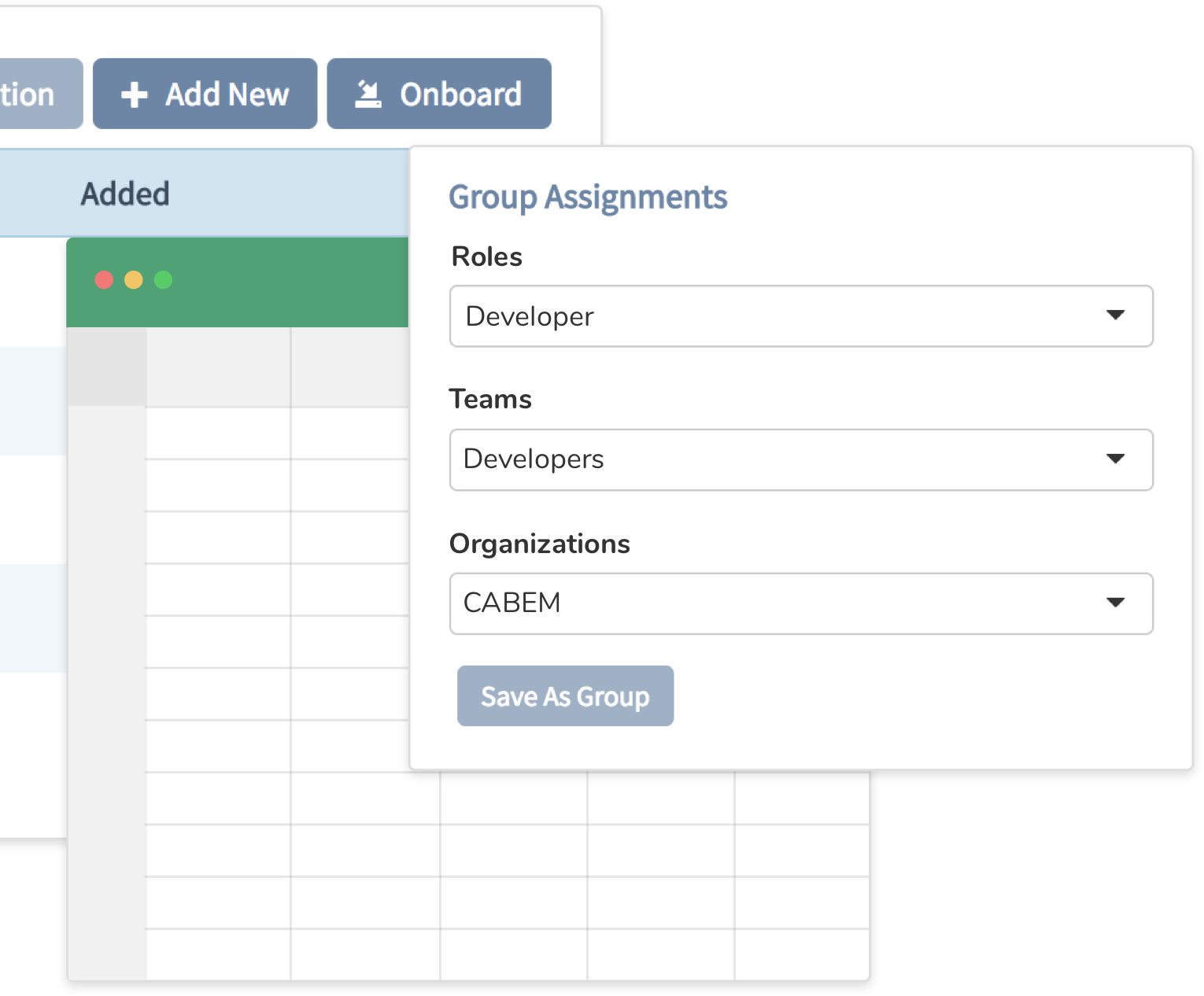The image size is (1204, 996).
Task: Click the yellow window dot
Action: point(134,280)
